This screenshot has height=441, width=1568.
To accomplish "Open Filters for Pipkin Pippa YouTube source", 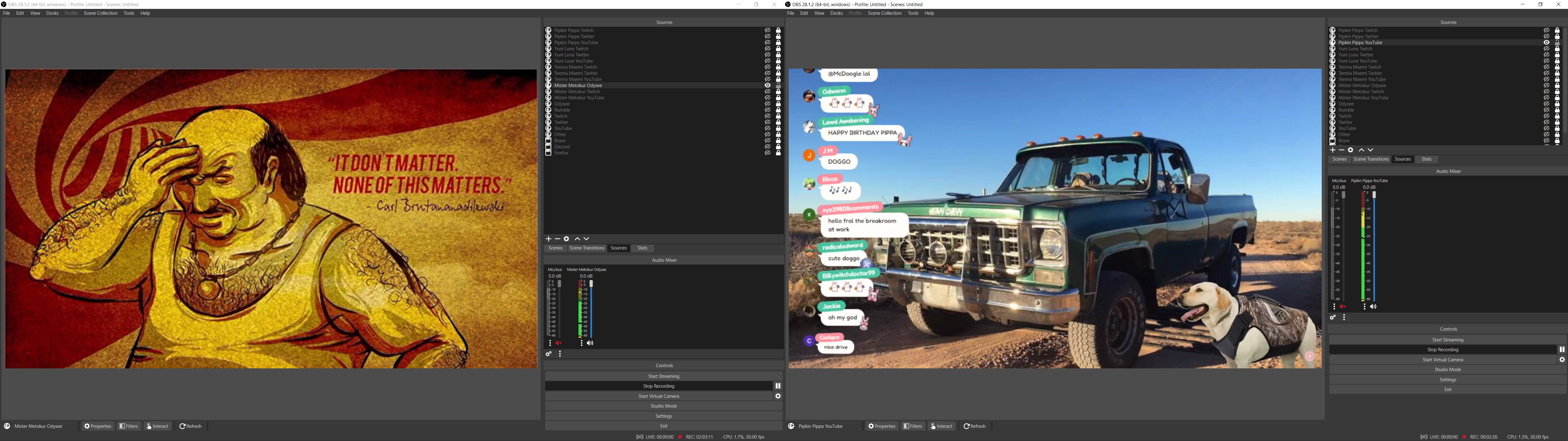I will click(x=913, y=426).
